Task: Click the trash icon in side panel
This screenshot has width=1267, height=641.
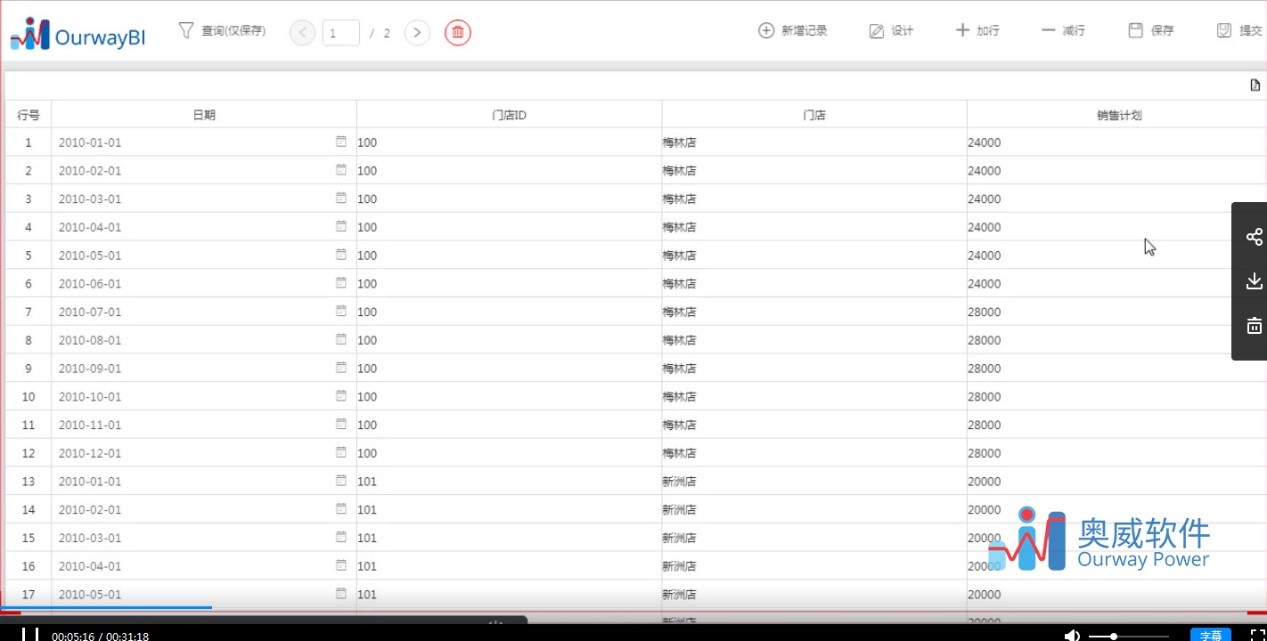Action: click(x=1254, y=325)
